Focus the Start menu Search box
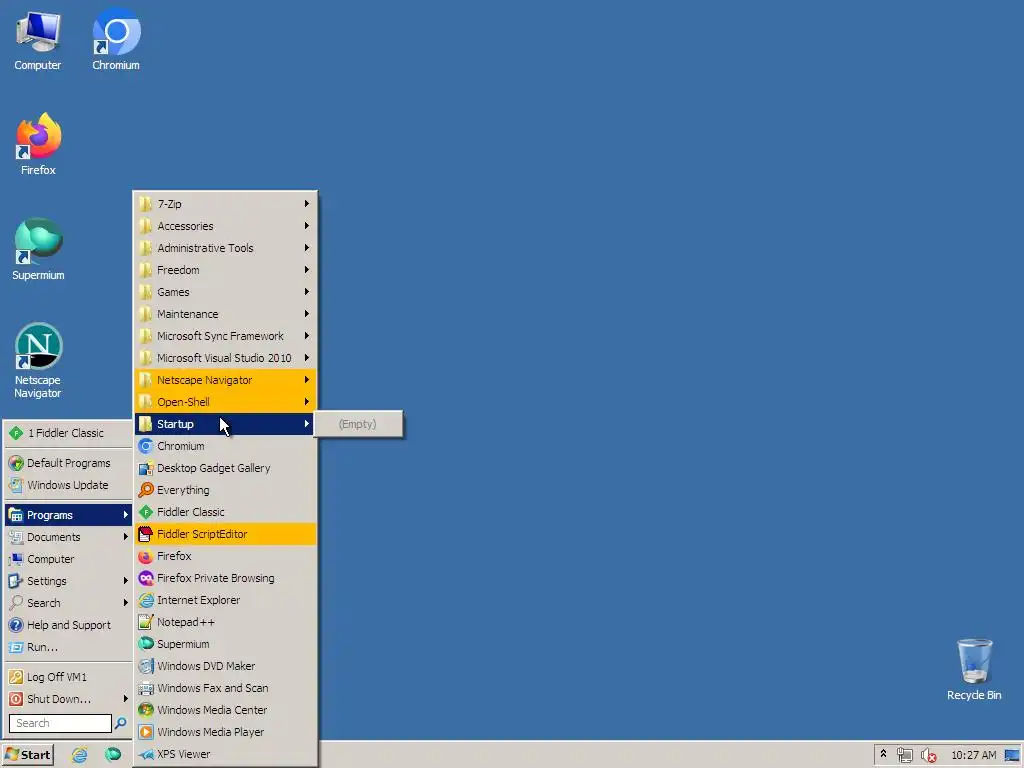The height and width of the screenshot is (768, 1024). (60, 723)
